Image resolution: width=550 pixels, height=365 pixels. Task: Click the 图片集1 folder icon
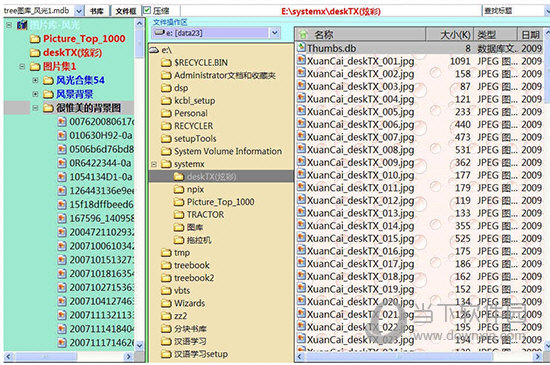click(x=35, y=66)
